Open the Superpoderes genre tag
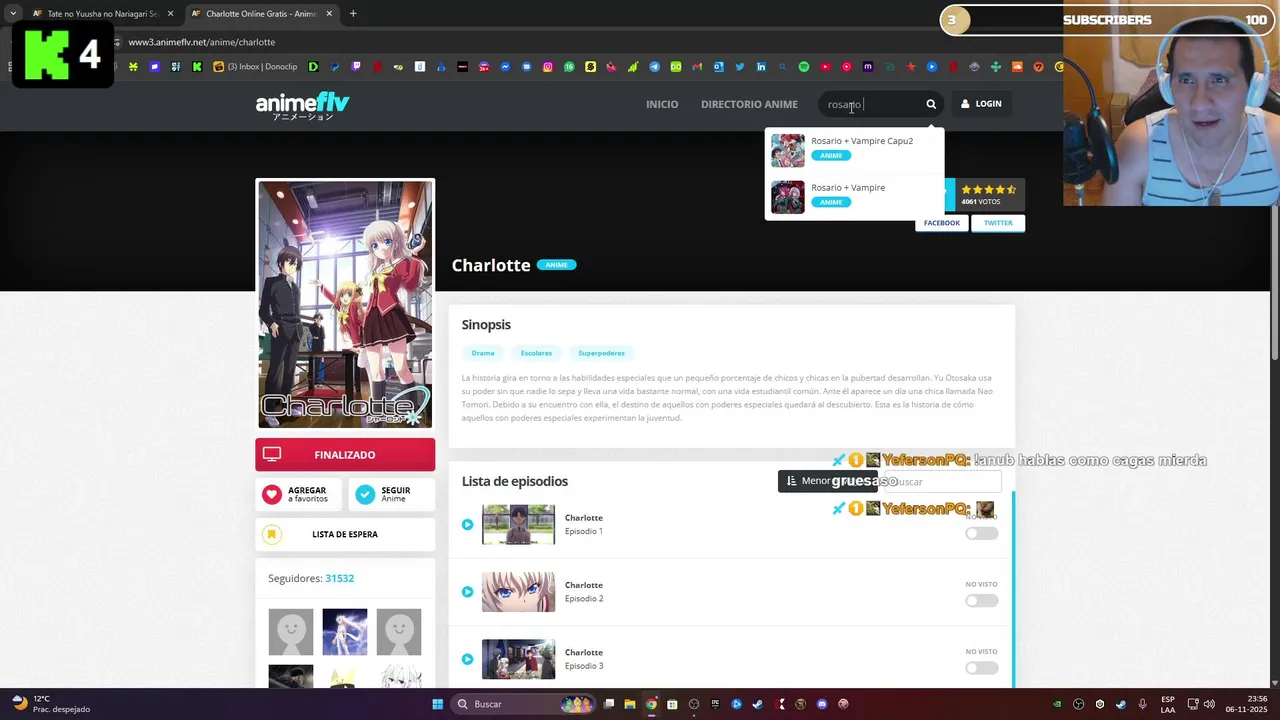The height and width of the screenshot is (720, 1280). [x=601, y=353]
